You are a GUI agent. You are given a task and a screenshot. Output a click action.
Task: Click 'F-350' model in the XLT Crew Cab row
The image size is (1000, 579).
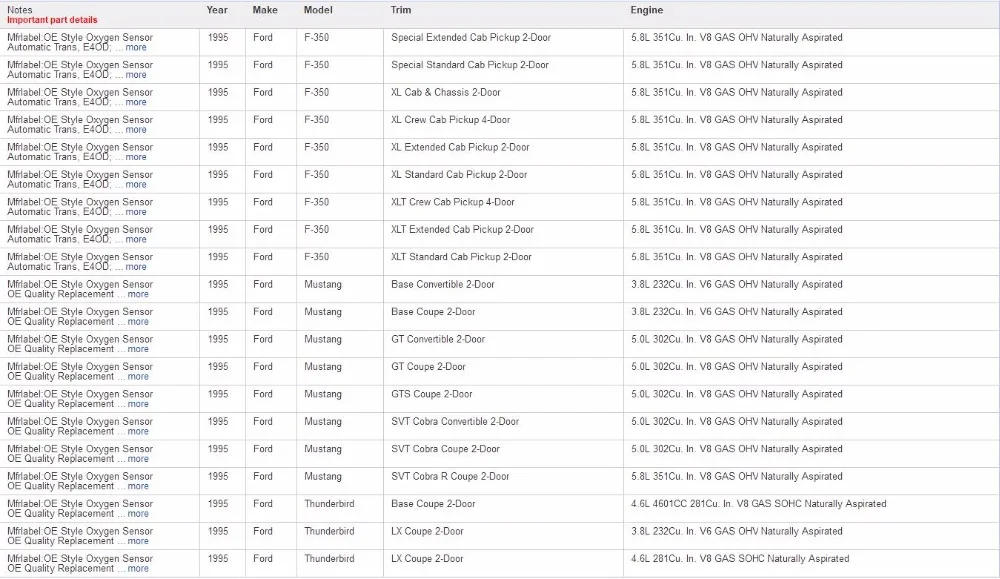(316, 202)
